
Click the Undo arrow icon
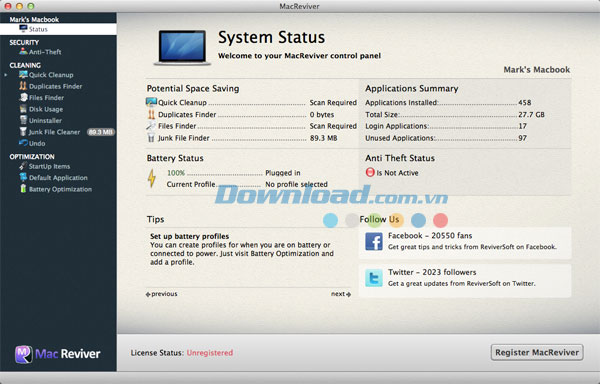23,143
